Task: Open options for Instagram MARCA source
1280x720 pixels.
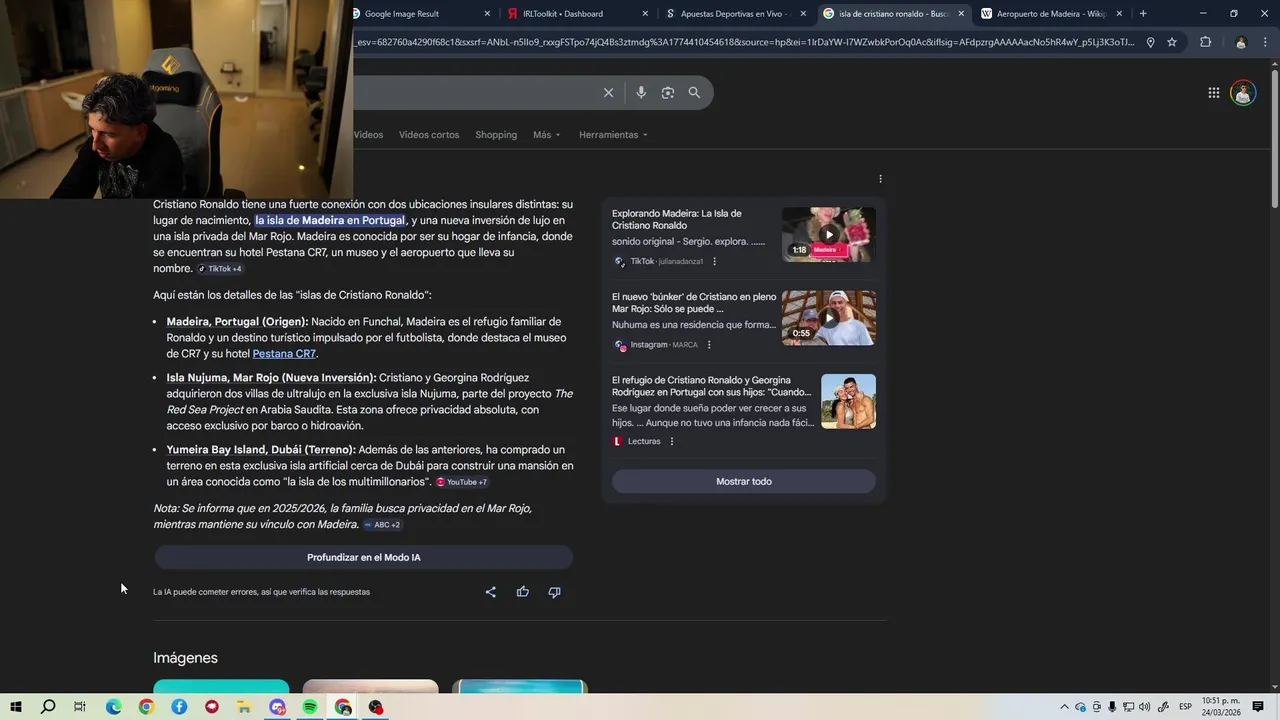Action: coord(709,345)
